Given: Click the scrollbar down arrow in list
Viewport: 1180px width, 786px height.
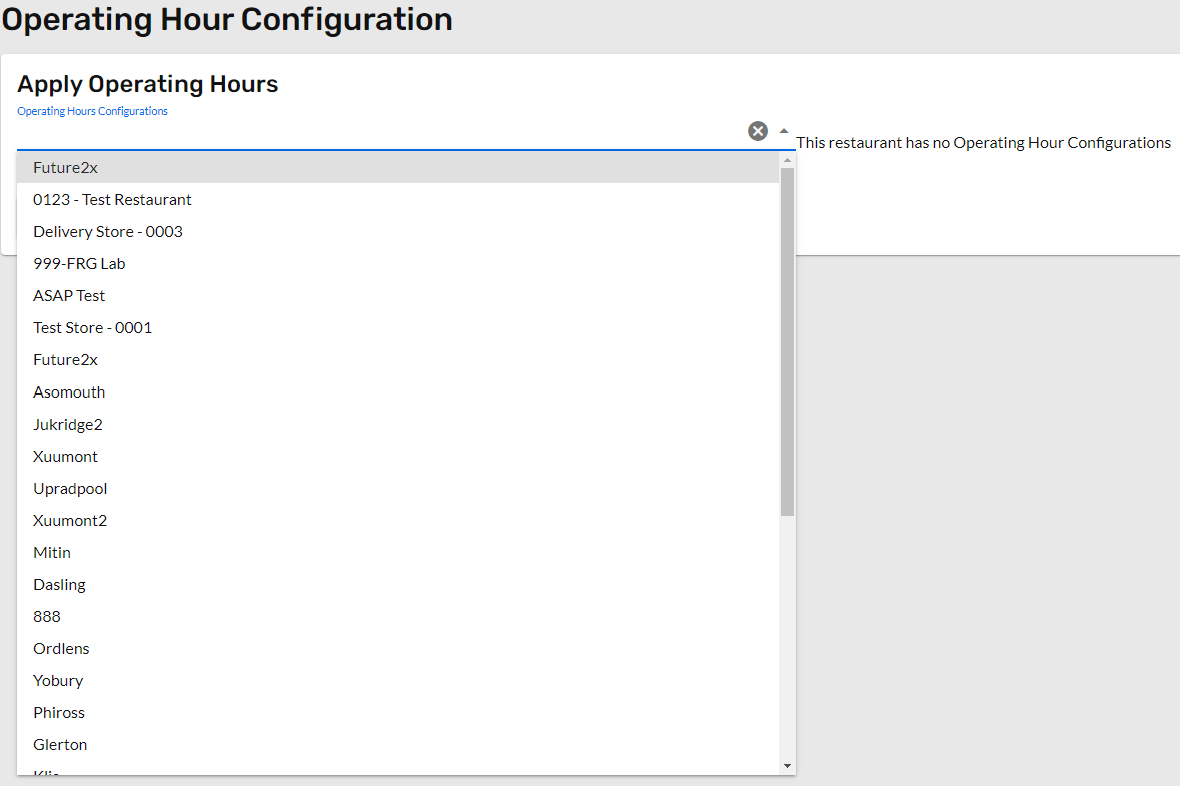Looking at the screenshot, I should 787,766.
